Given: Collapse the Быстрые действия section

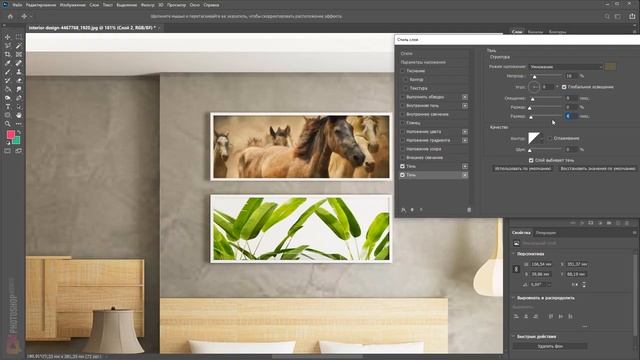Looking at the screenshot, I should coord(513,337).
